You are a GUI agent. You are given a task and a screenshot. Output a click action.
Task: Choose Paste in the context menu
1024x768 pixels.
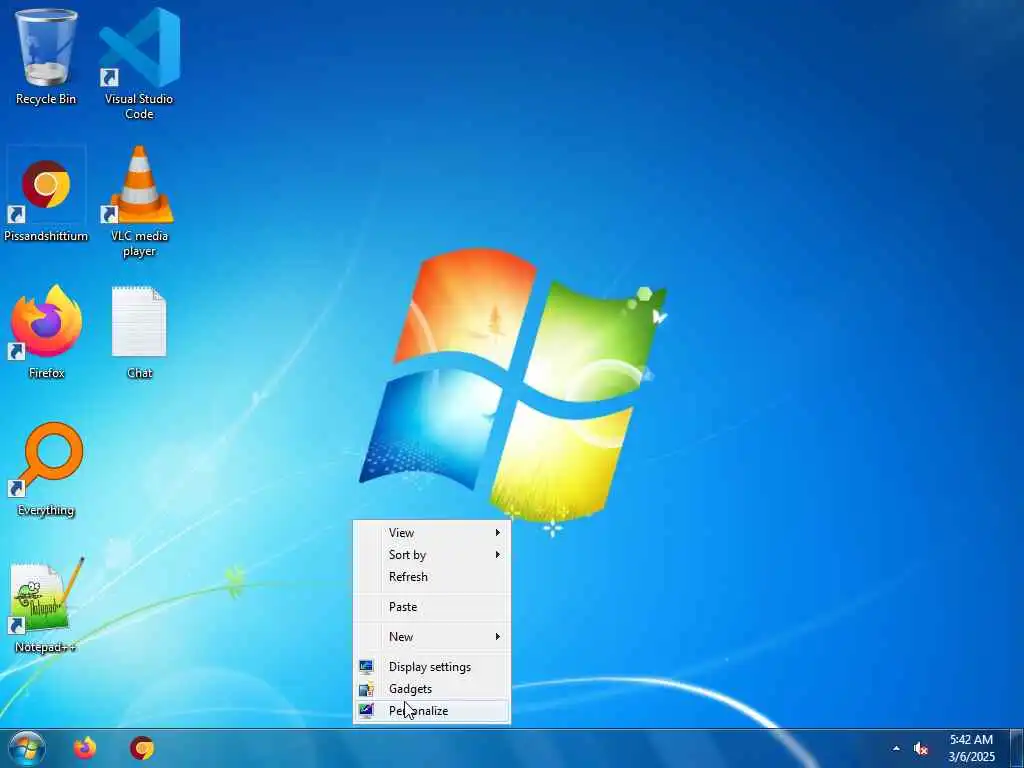click(432, 607)
